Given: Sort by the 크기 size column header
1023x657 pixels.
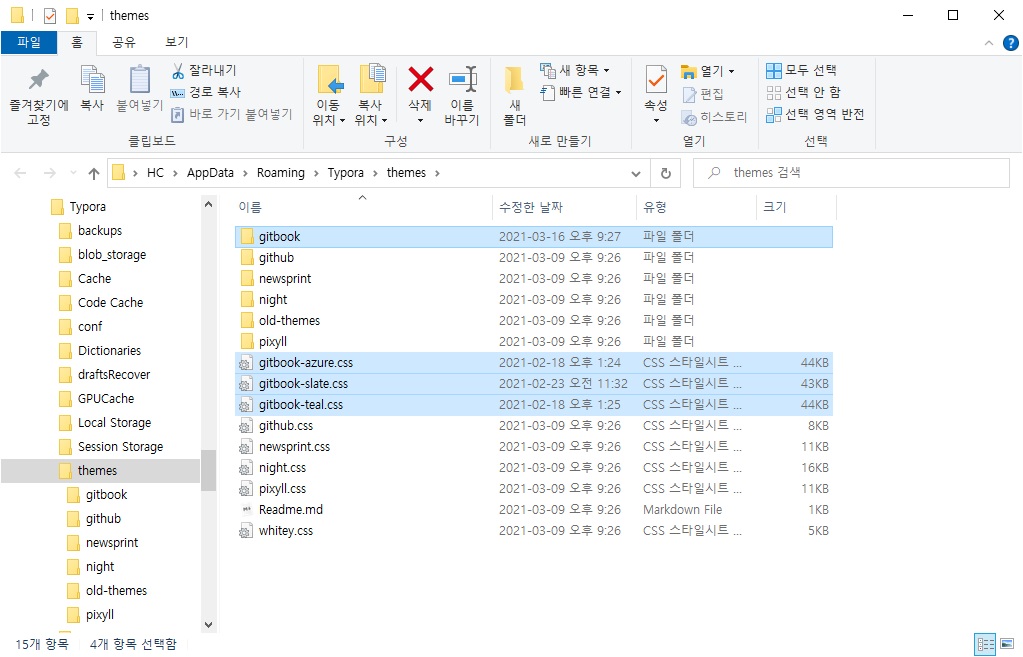Looking at the screenshot, I should (796, 207).
